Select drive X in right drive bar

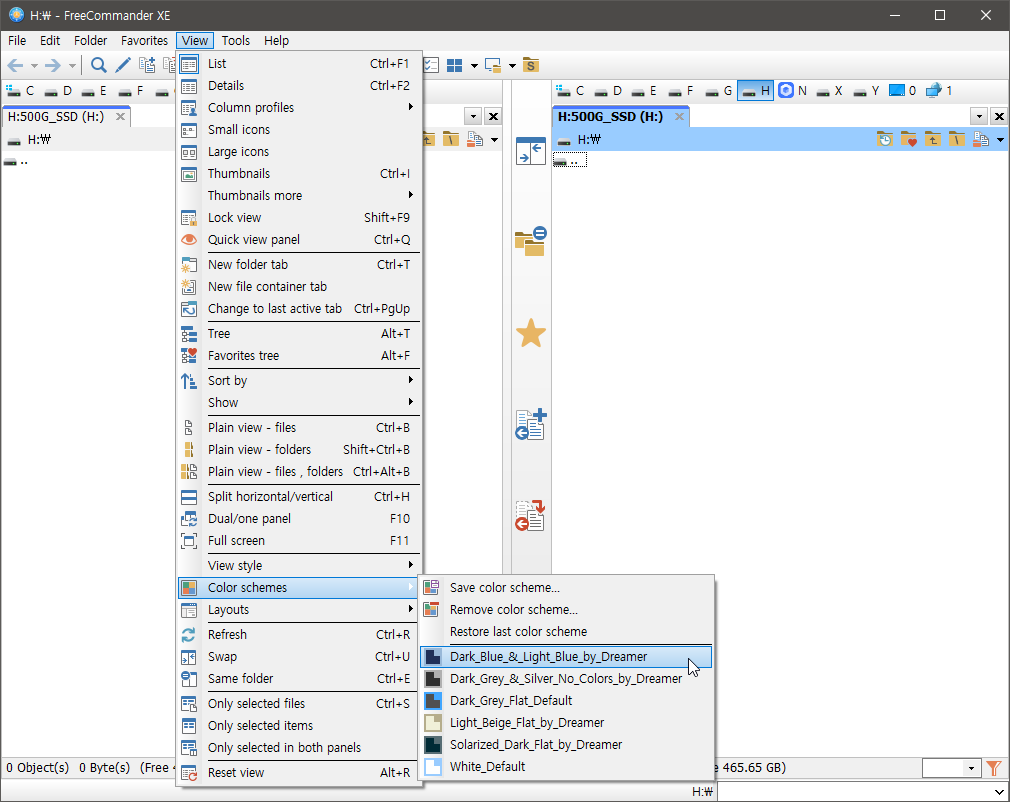[830, 91]
